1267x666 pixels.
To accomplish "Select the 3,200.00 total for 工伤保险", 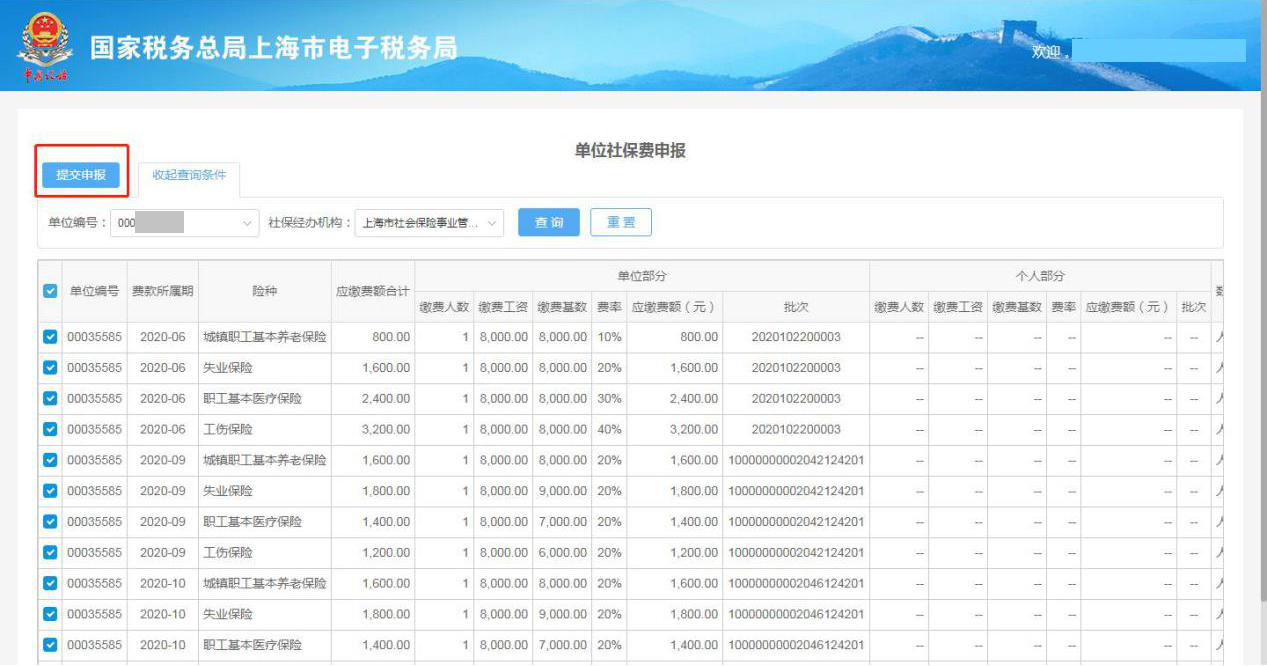I will (x=373, y=430).
